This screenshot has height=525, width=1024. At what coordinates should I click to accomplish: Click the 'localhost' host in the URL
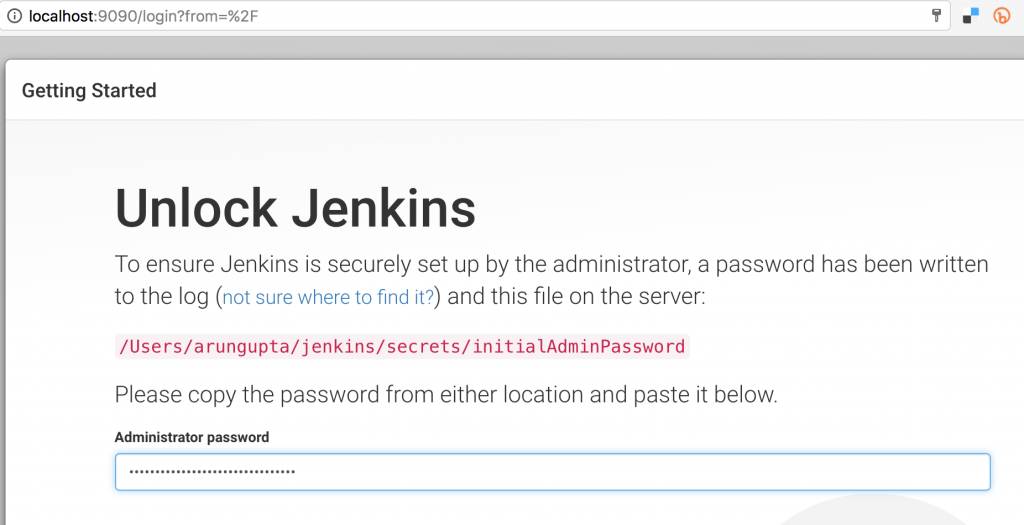point(61,16)
